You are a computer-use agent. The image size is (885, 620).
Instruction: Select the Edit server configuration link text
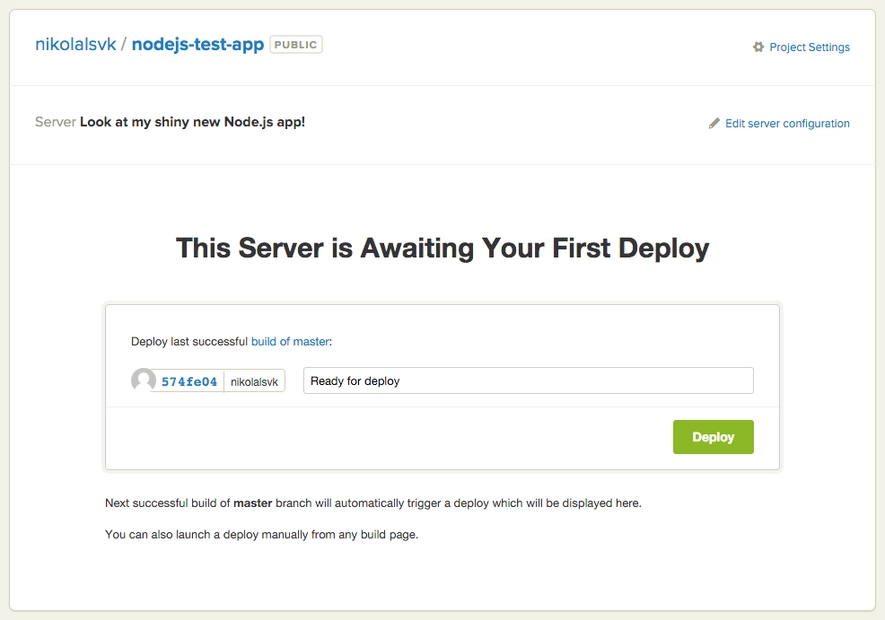pyautogui.click(x=787, y=124)
